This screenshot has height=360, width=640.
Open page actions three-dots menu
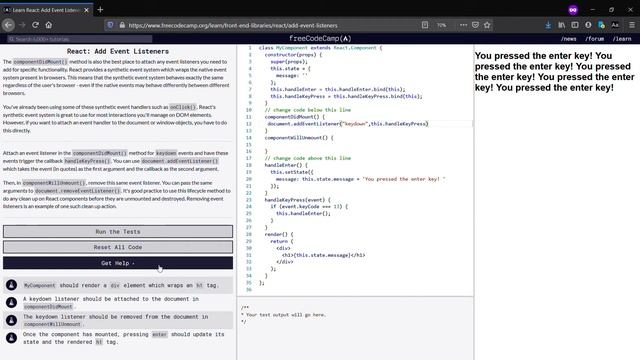click(x=463, y=25)
